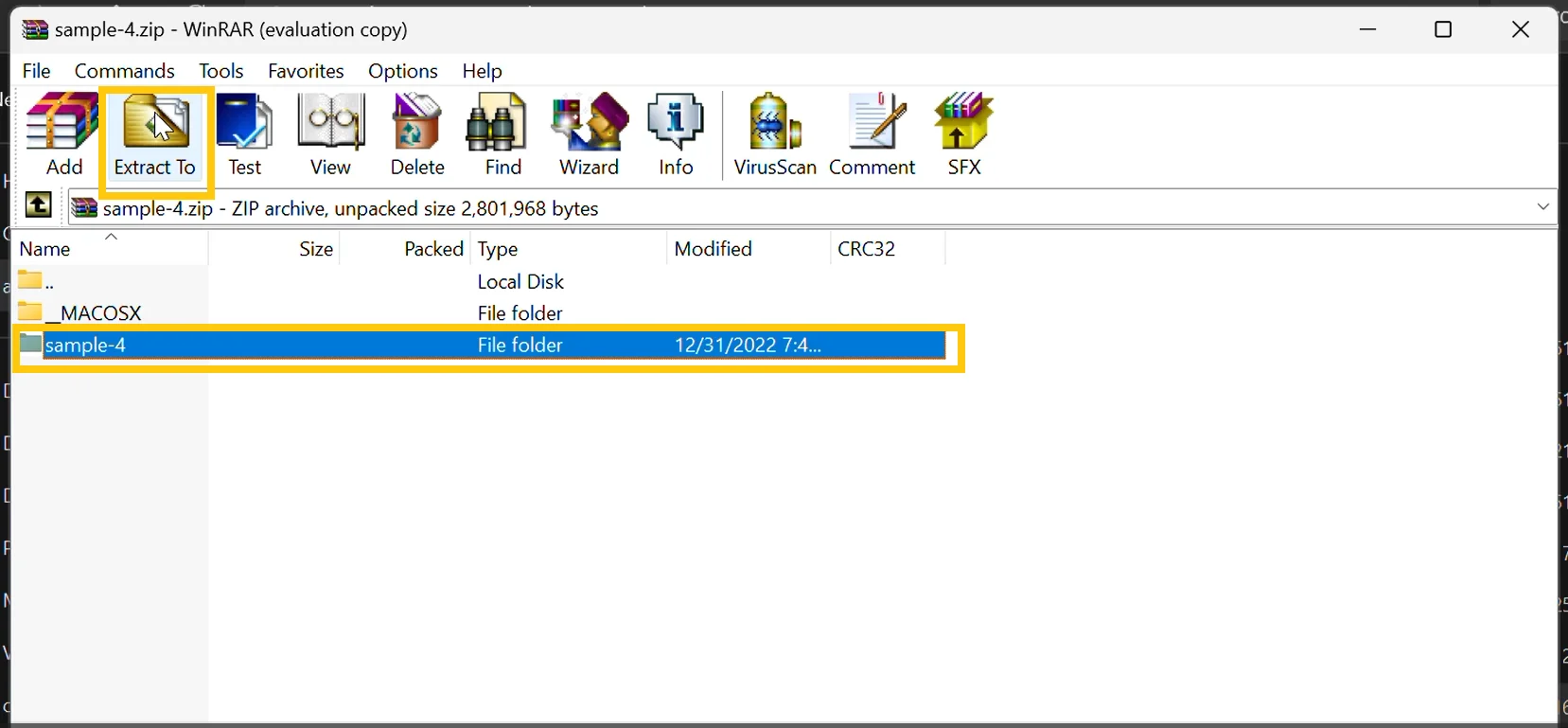The height and width of the screenshot is (728, 1568).
Task: Sort by the Name column header
Action: [112, 248]
